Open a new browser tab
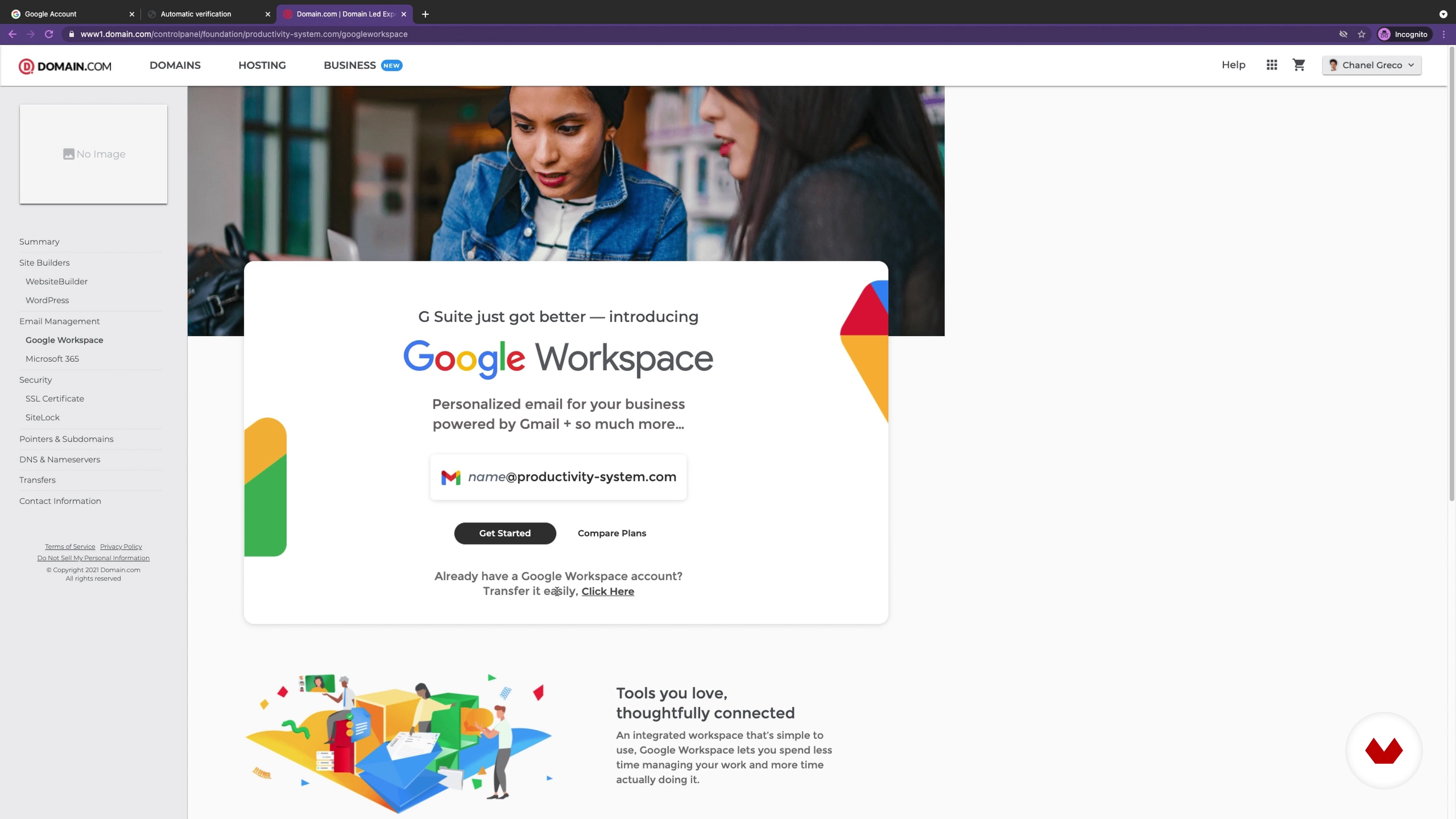Screen dimensions: 1456x819 [425, 14]
